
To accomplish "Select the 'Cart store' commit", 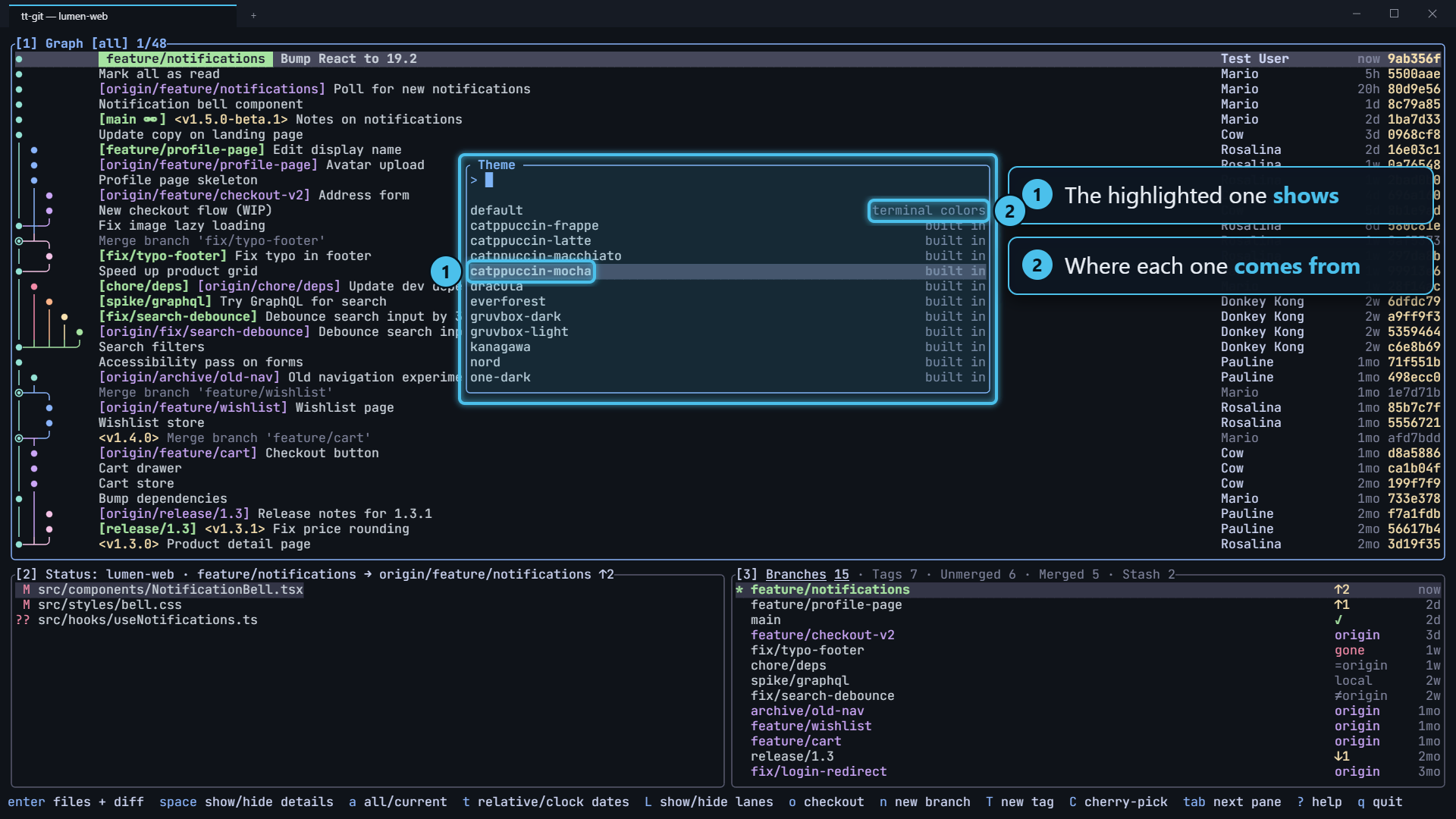I will (x=728, y=483).
